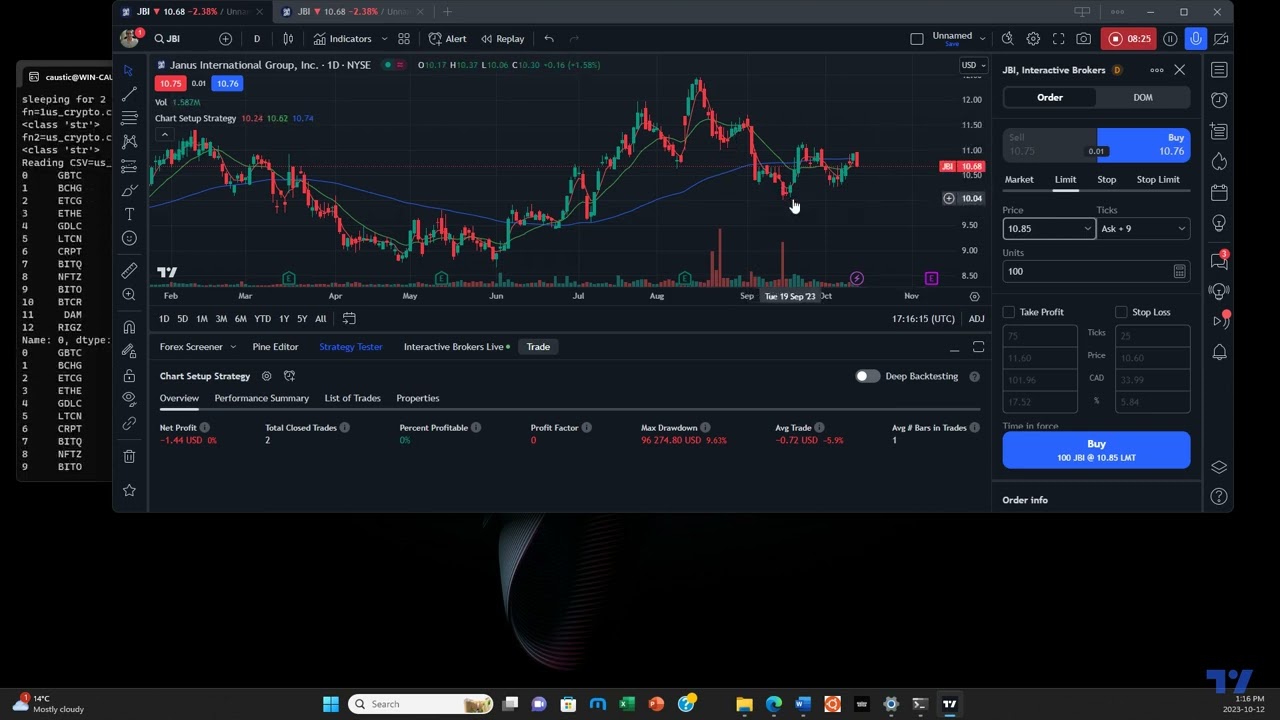
Task: Toggle the recording microphone
Action: point(1196,39)
